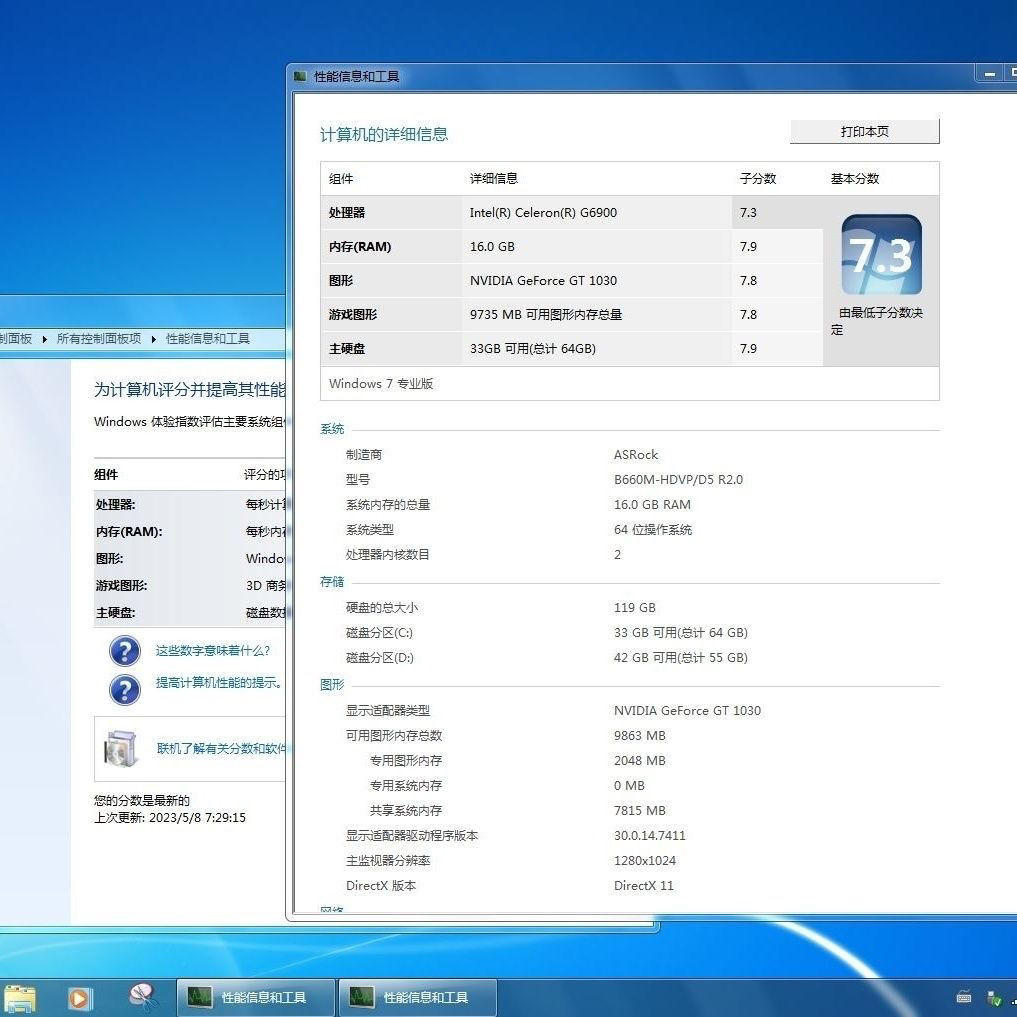The width and height of the screenshot is (1017, 1017).
Task: Click the keyboard icon in system tray
Action: point(964,997)
